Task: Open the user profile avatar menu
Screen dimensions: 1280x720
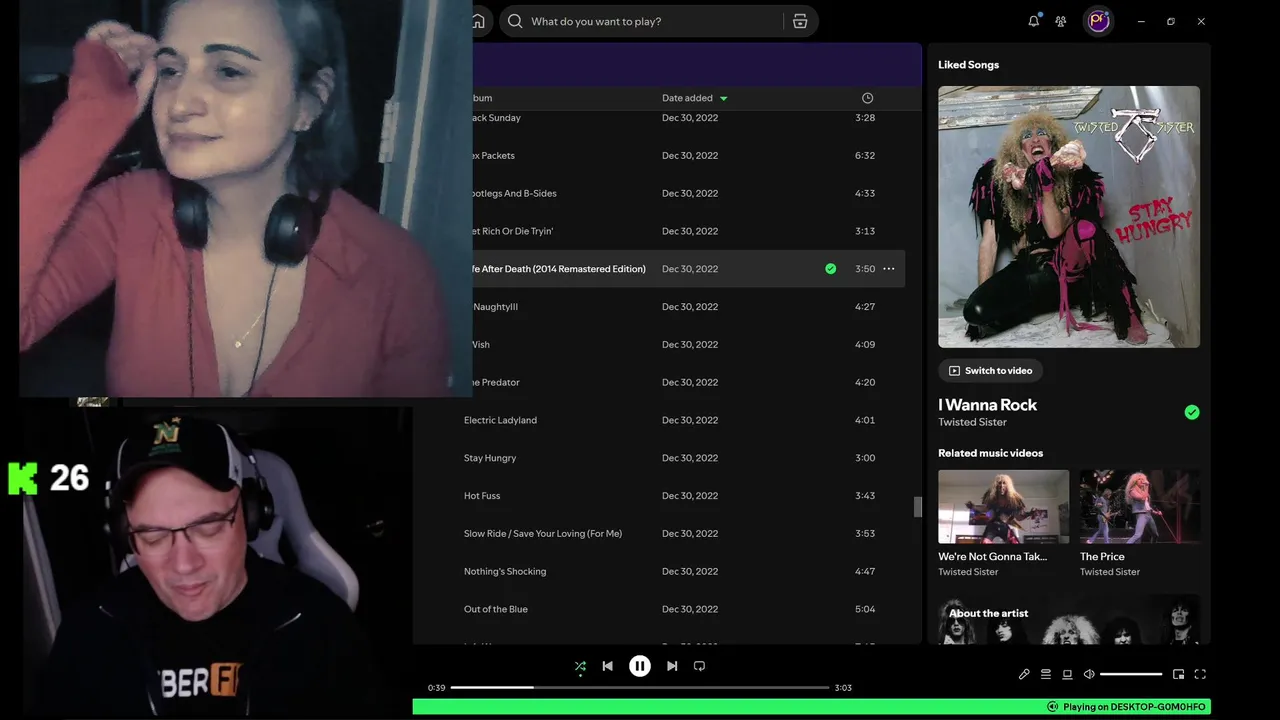Action: point(1099,21)
